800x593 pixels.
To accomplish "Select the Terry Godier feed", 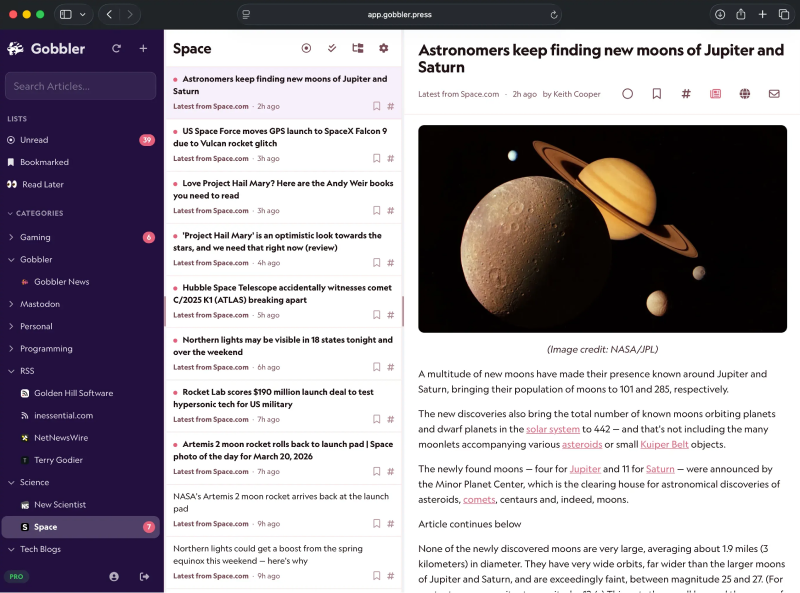I will pyautogui.click(x=81, y=460).
